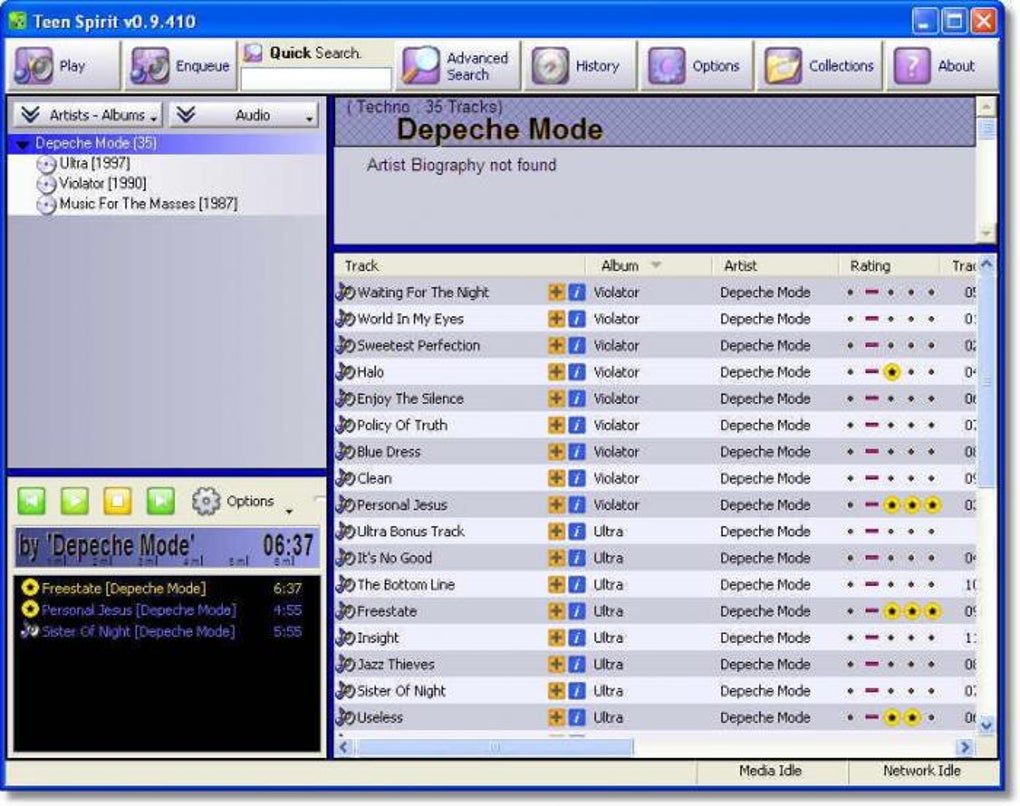Click the player previous track button
This screenshot has width=1020, height=806.
(31, 501)
